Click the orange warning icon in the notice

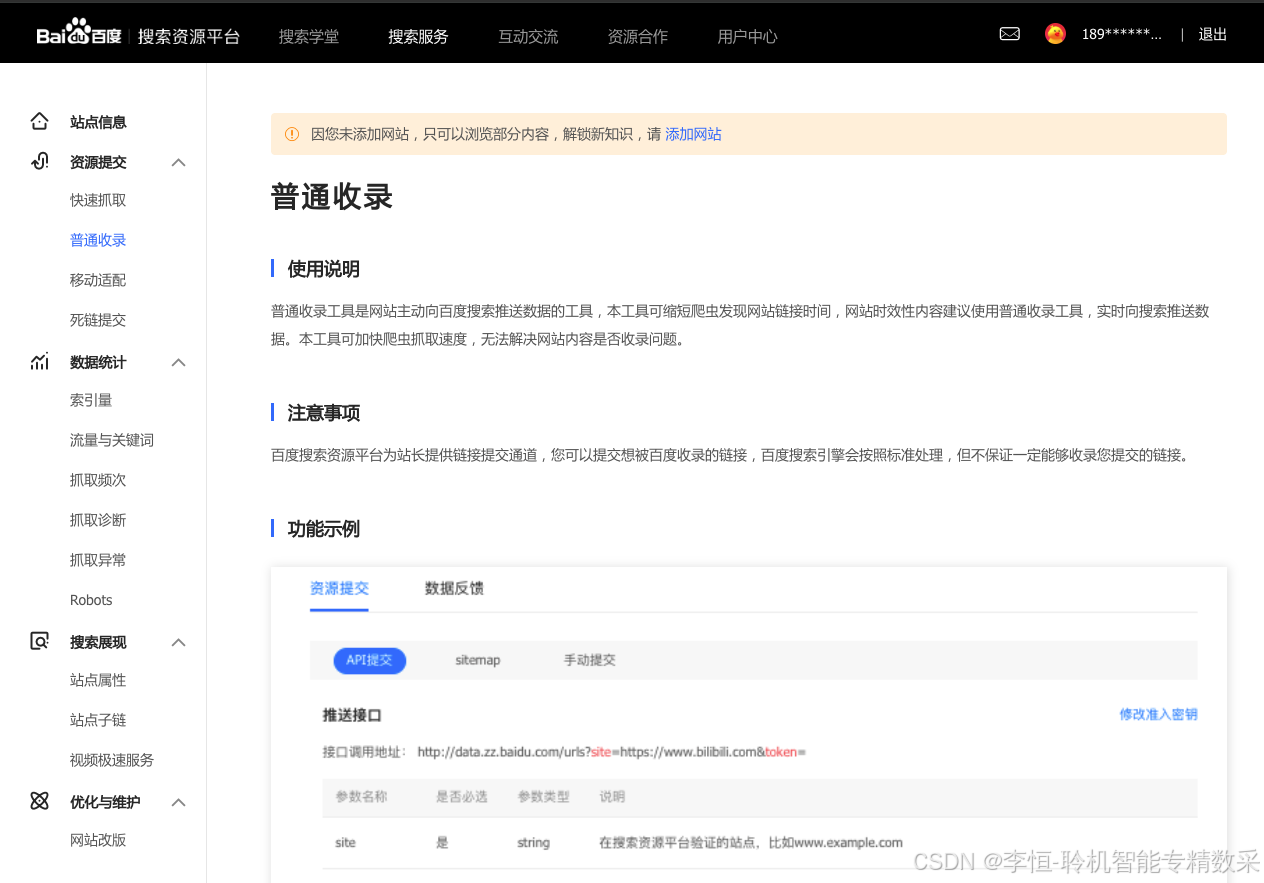tap(292, 134)
